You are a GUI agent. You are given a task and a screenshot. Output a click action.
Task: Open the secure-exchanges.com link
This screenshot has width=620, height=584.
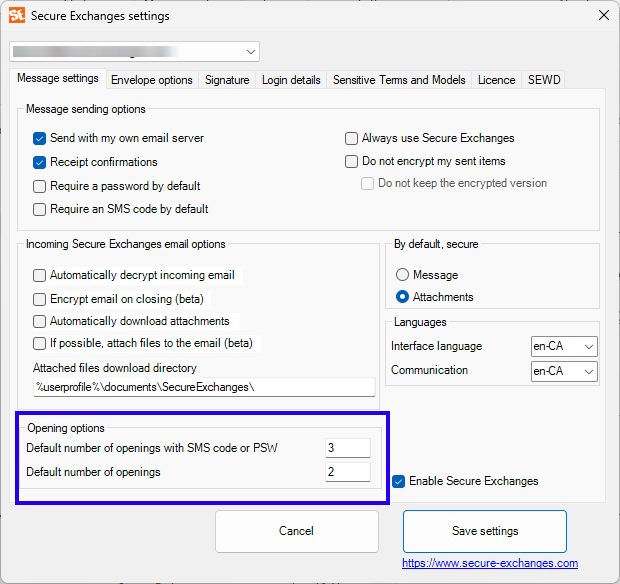point(490,563)
